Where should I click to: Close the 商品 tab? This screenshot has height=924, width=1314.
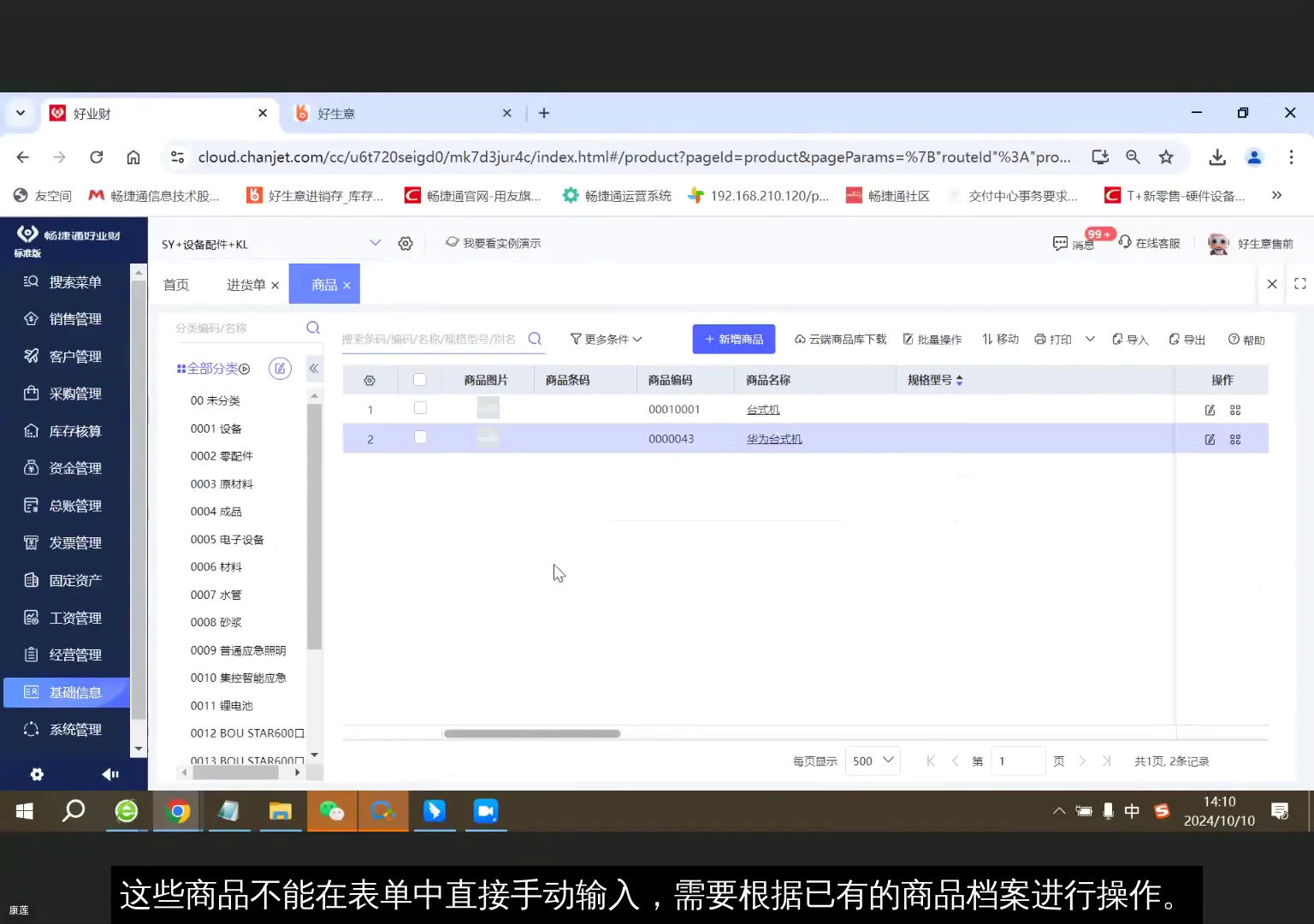pyautogui.click(x=346, y=284)
